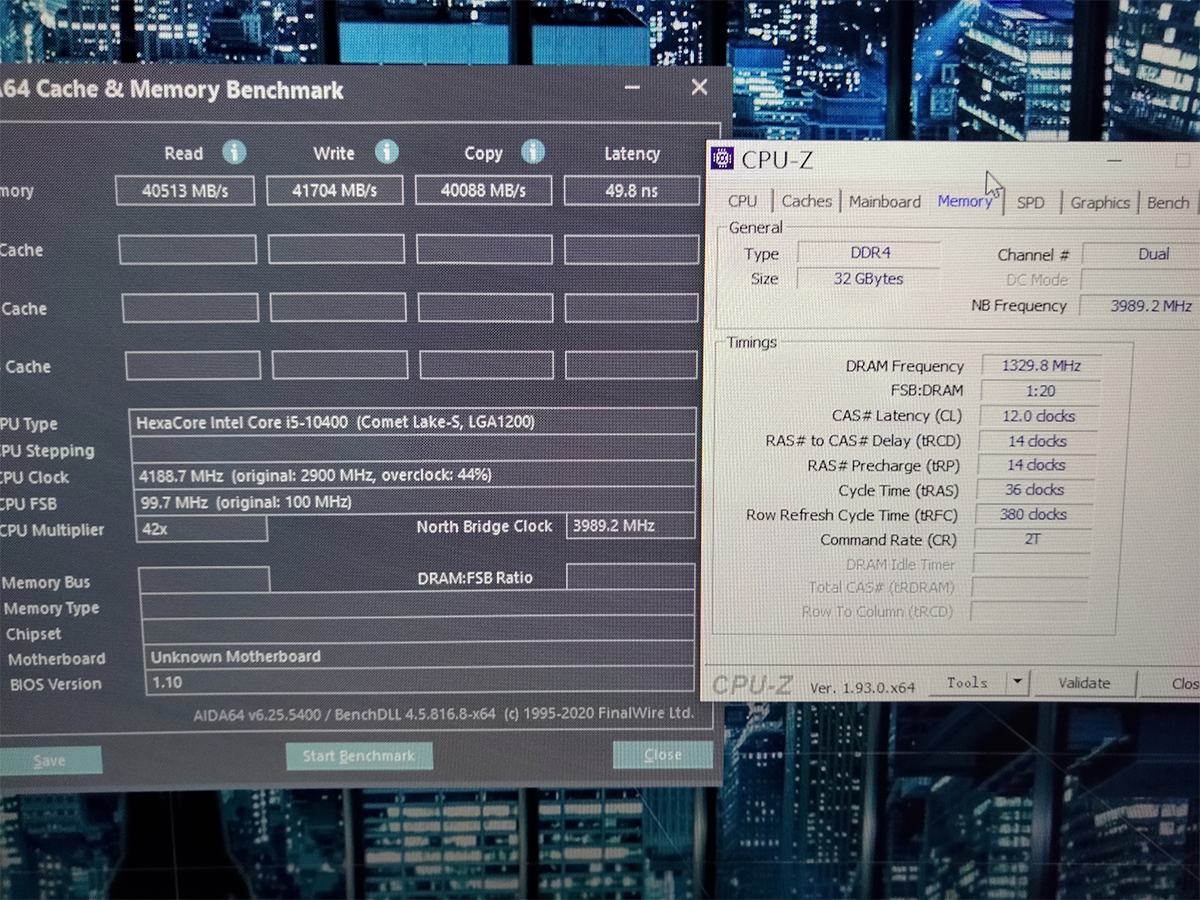
Task: Select the memory latency value 49.8 ns
Action: pyautogui.click(x=632, y=190)
